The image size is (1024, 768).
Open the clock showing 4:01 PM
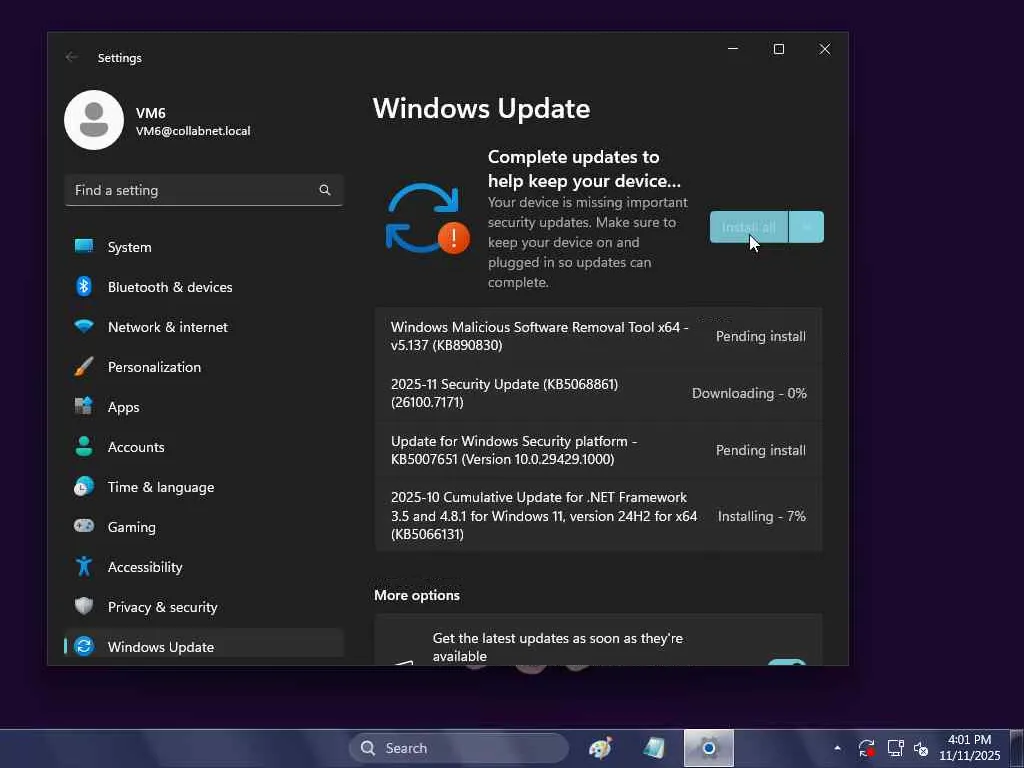pos(969,748)
